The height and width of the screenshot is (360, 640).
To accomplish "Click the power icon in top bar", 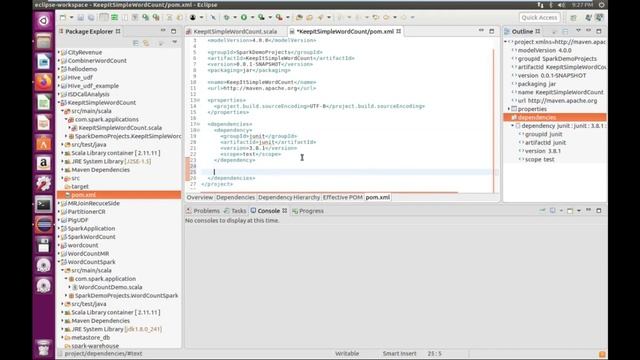I will (x=602, y=5).
